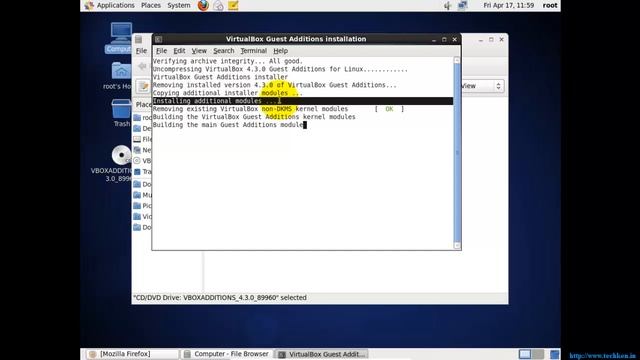Select the De desktop folder in File Browser sidebar
Image resolution: width=640 pixels, height=360 pixels.
pos(142,128)
